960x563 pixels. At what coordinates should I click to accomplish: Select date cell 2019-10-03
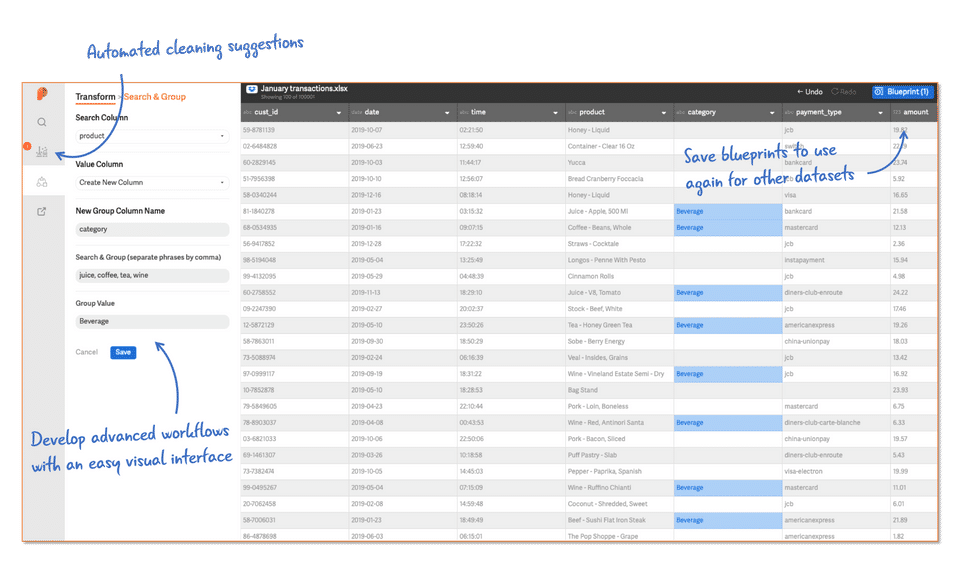[403, 163]
